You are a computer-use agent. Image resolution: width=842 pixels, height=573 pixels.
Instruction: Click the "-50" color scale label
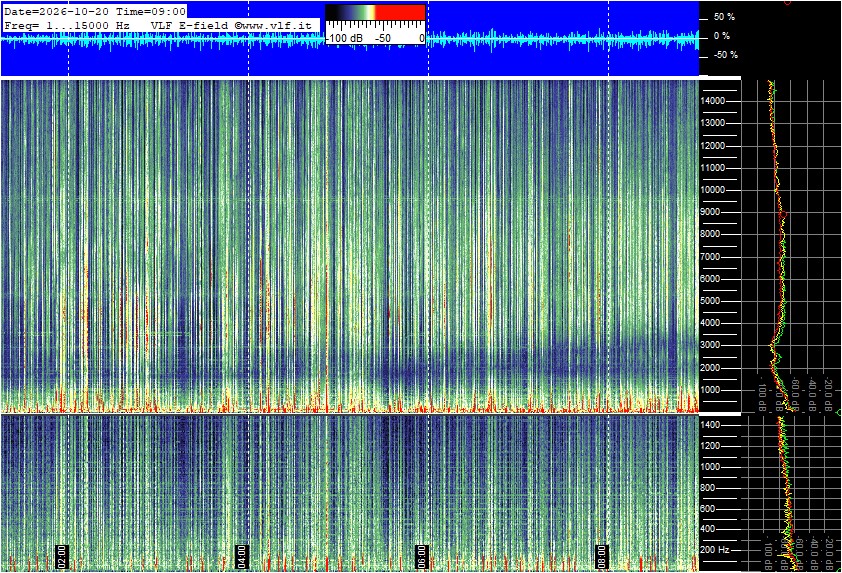tap(383, 39)
